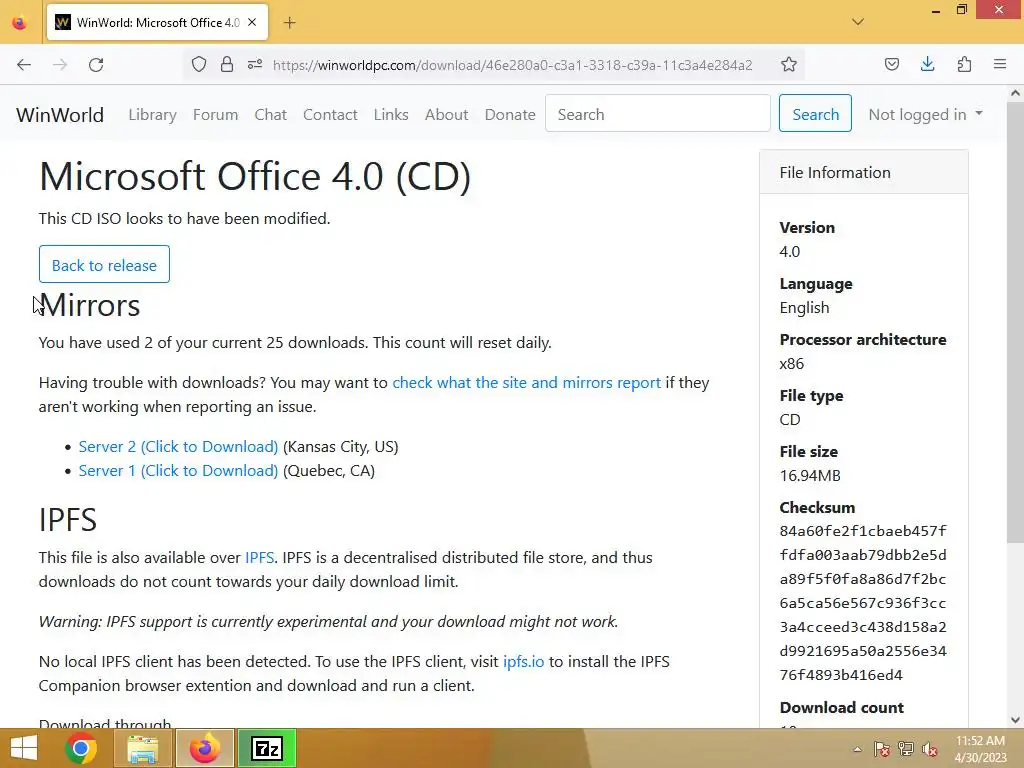Screen dimensions: 1024x768
Task: Click the Back to release button
Action: [104, 264]
